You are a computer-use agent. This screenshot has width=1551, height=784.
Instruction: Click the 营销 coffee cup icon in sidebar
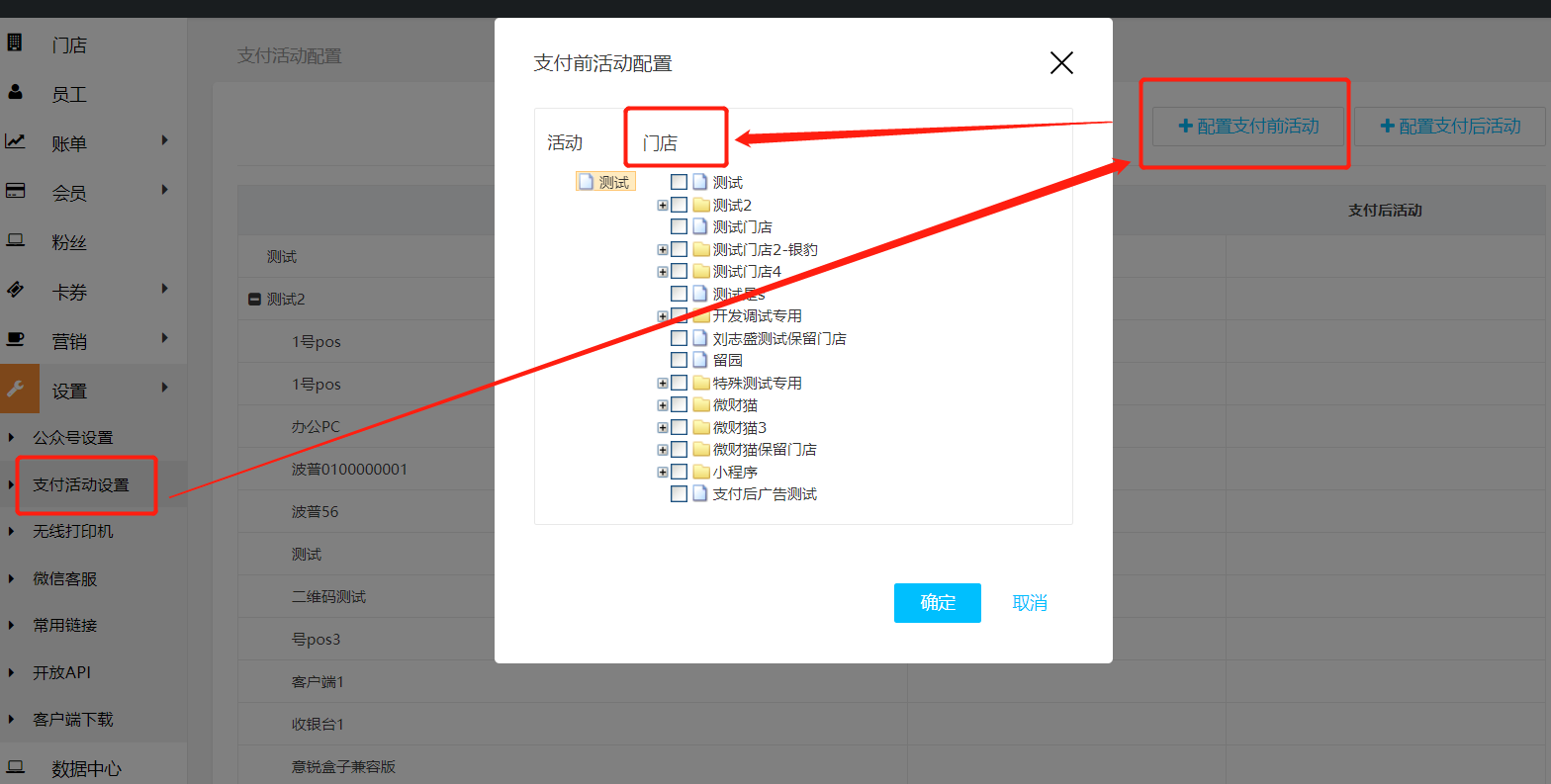coord(15,339)
